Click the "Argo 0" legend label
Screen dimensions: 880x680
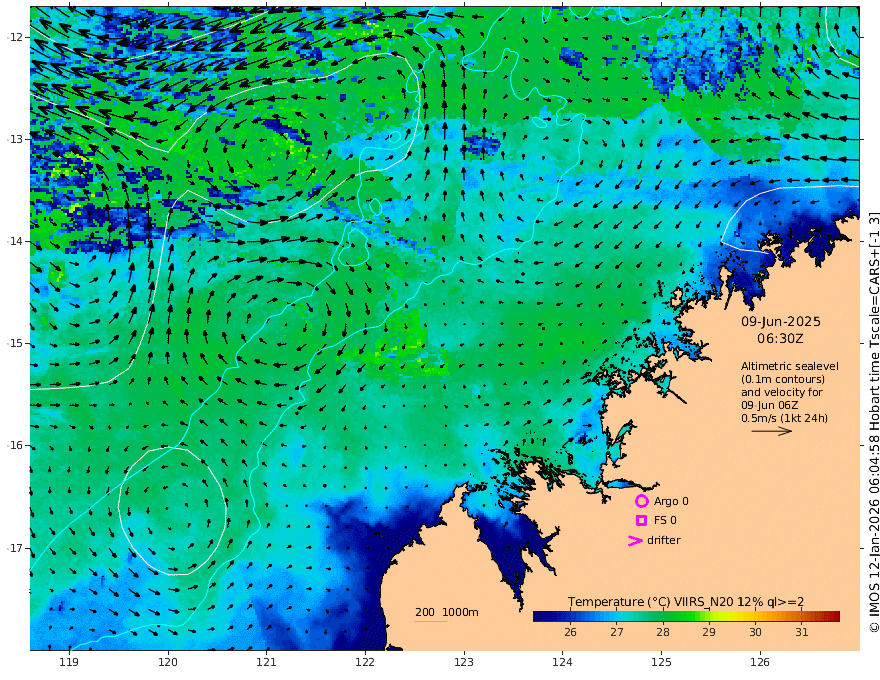tap(671, 501)
